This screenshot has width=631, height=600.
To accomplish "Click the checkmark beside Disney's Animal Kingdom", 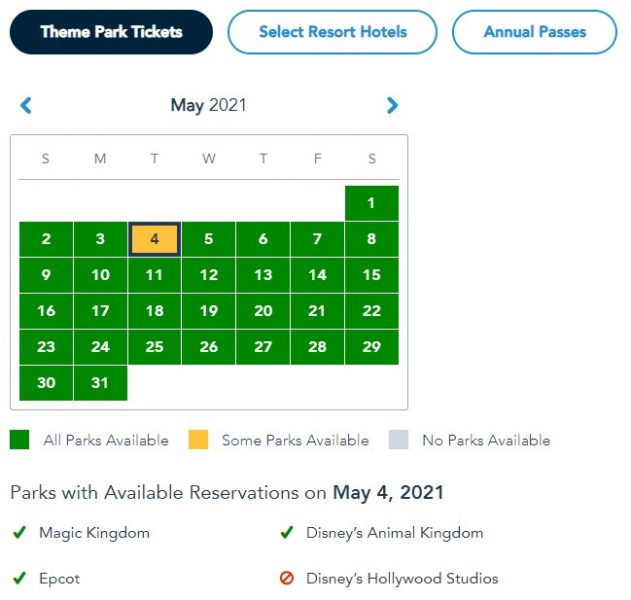I will coord(286,533).
